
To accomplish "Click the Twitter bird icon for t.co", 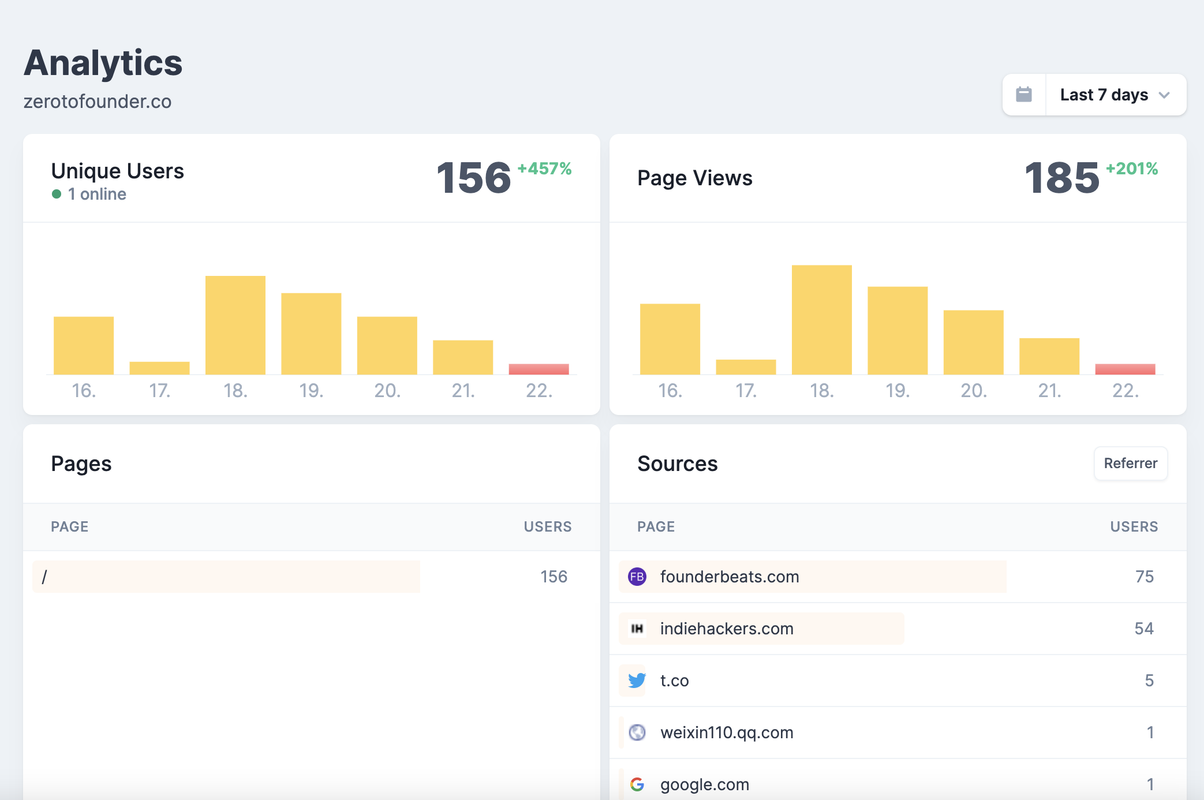I will (x=637, y=681).
